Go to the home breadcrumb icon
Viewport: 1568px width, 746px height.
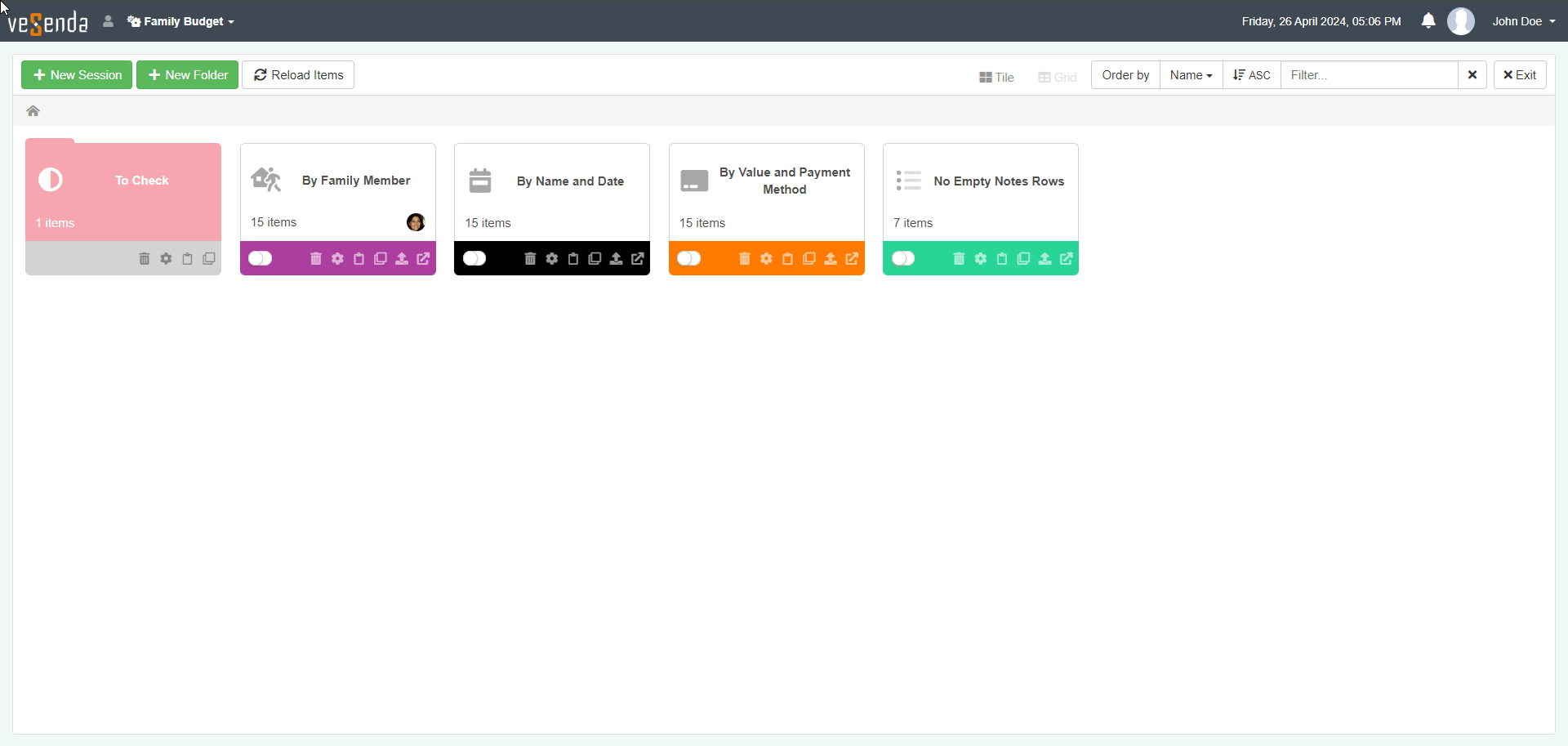pyautogui.click(x=33, y=111)
